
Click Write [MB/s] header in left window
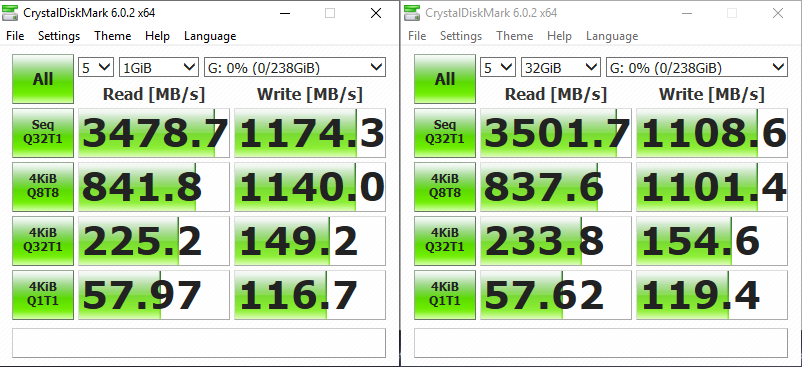click(x=310, y=94)
